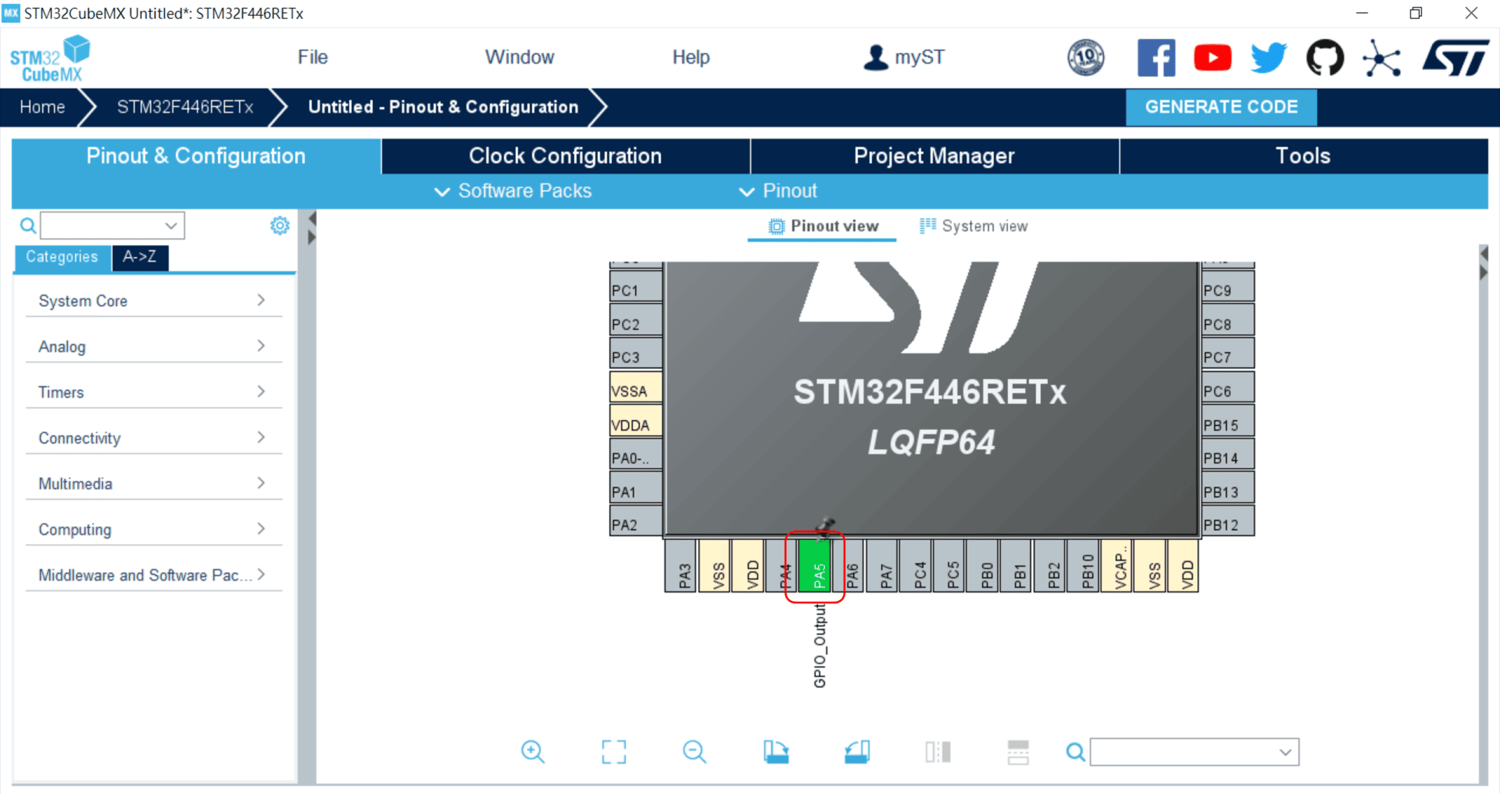This screenshot has height=794, width=1500.
Task: Click the PB10 pin on the bottom row
Action: pos(1083,566)
